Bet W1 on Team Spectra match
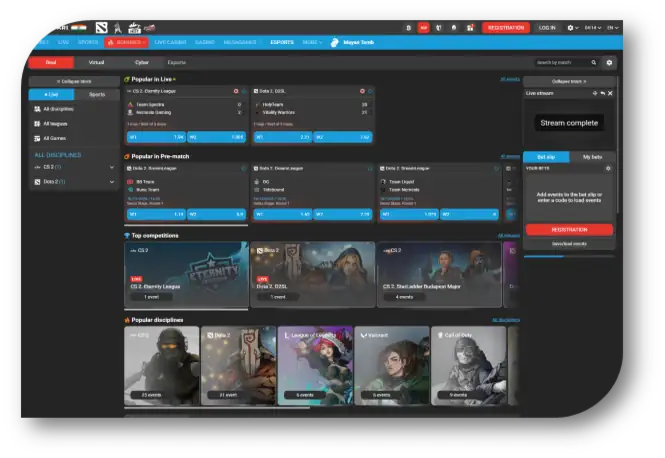 [x=156, y=137]
